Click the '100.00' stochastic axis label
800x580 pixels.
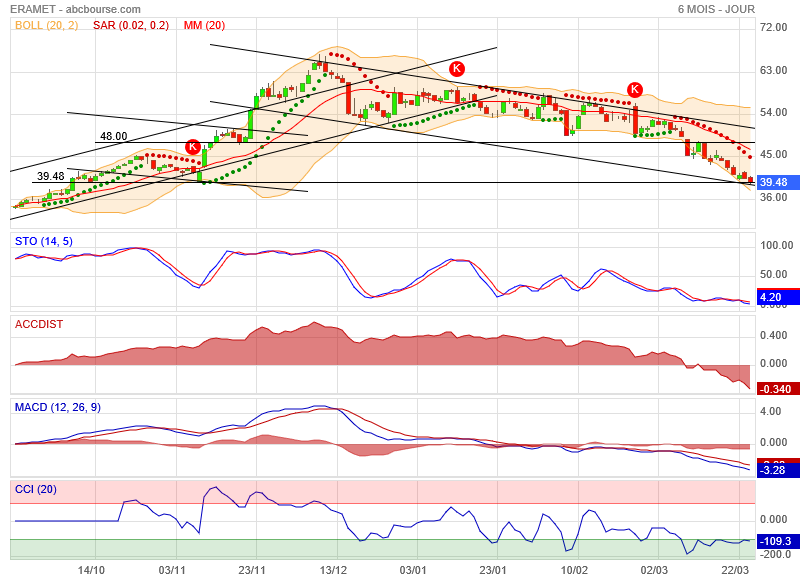coord(777,245)
